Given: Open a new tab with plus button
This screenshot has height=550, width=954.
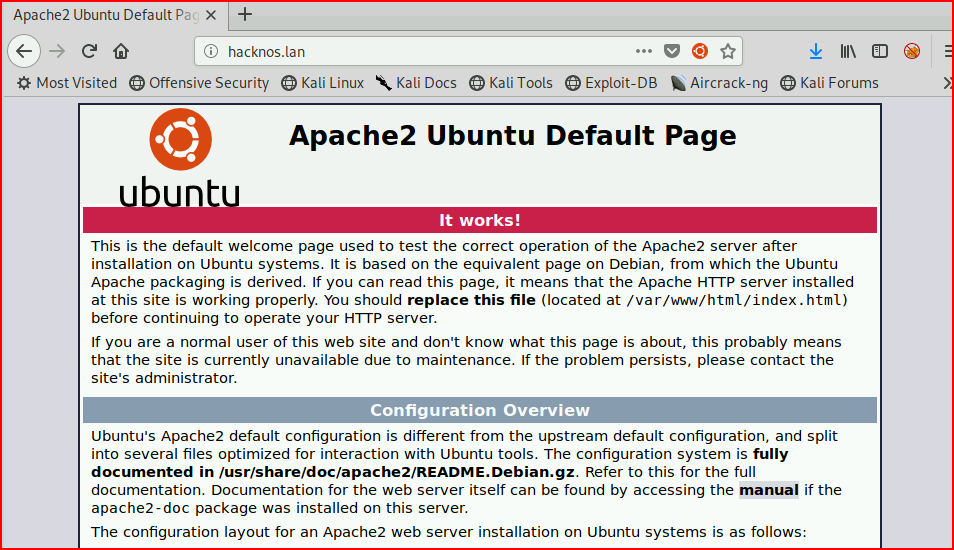Looking at the screenshot, I should 245,15.
